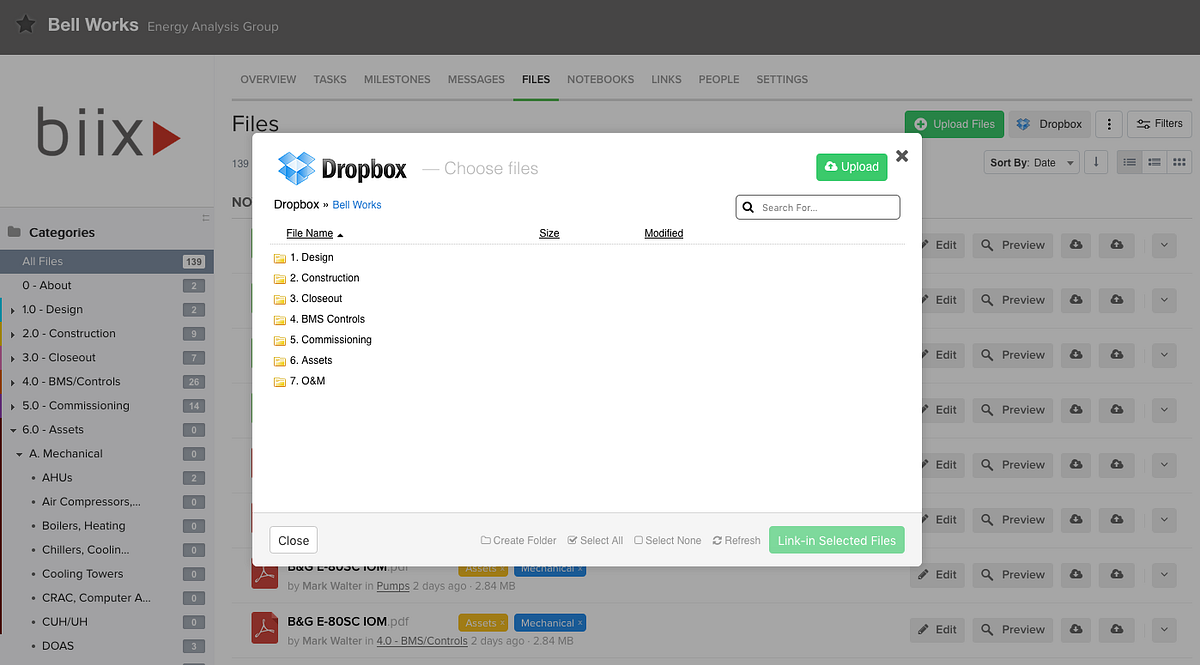Open the 2. Construction folder
The width and height of the screenshot is (1200, 665).
pyautogui.click(x=324, y=278)
